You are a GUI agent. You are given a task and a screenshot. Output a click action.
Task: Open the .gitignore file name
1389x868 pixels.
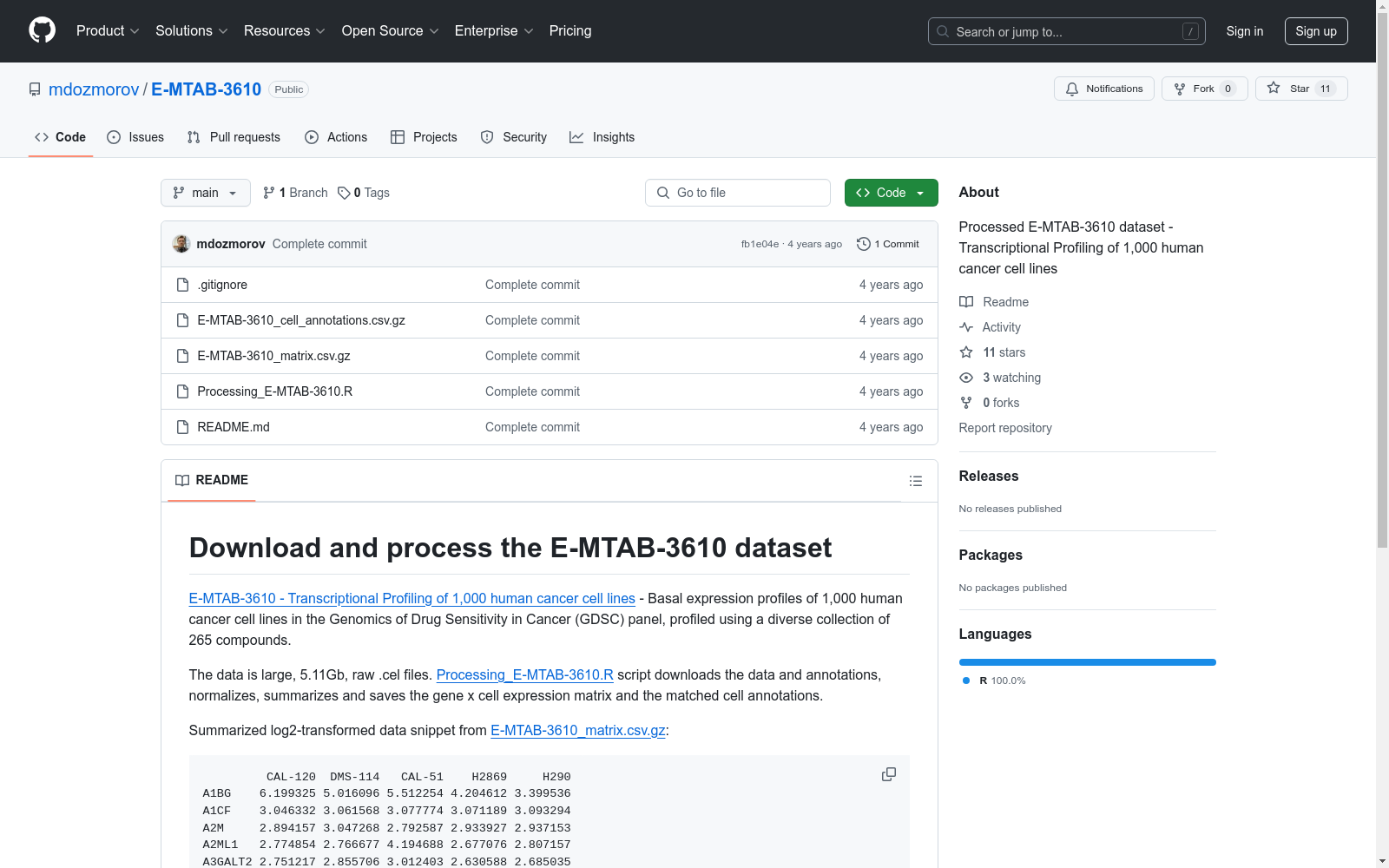pyautogui.click(x=222, y=285)
